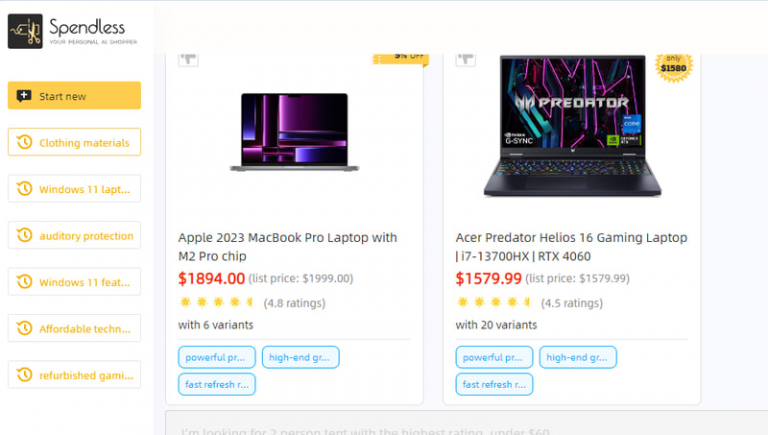
Task: Click the chat-plus icon on Start new
Action: (x=24, y=96)
